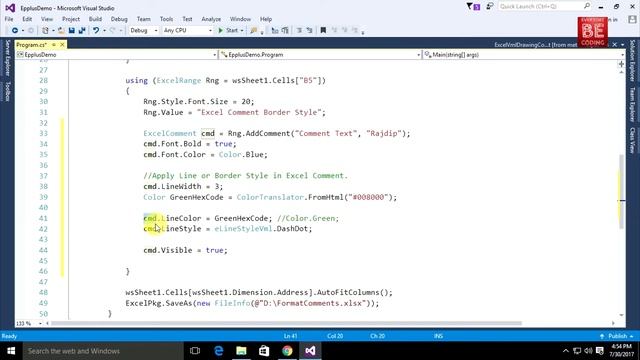Click the New Project toolbar icon

tap(45, 31)
